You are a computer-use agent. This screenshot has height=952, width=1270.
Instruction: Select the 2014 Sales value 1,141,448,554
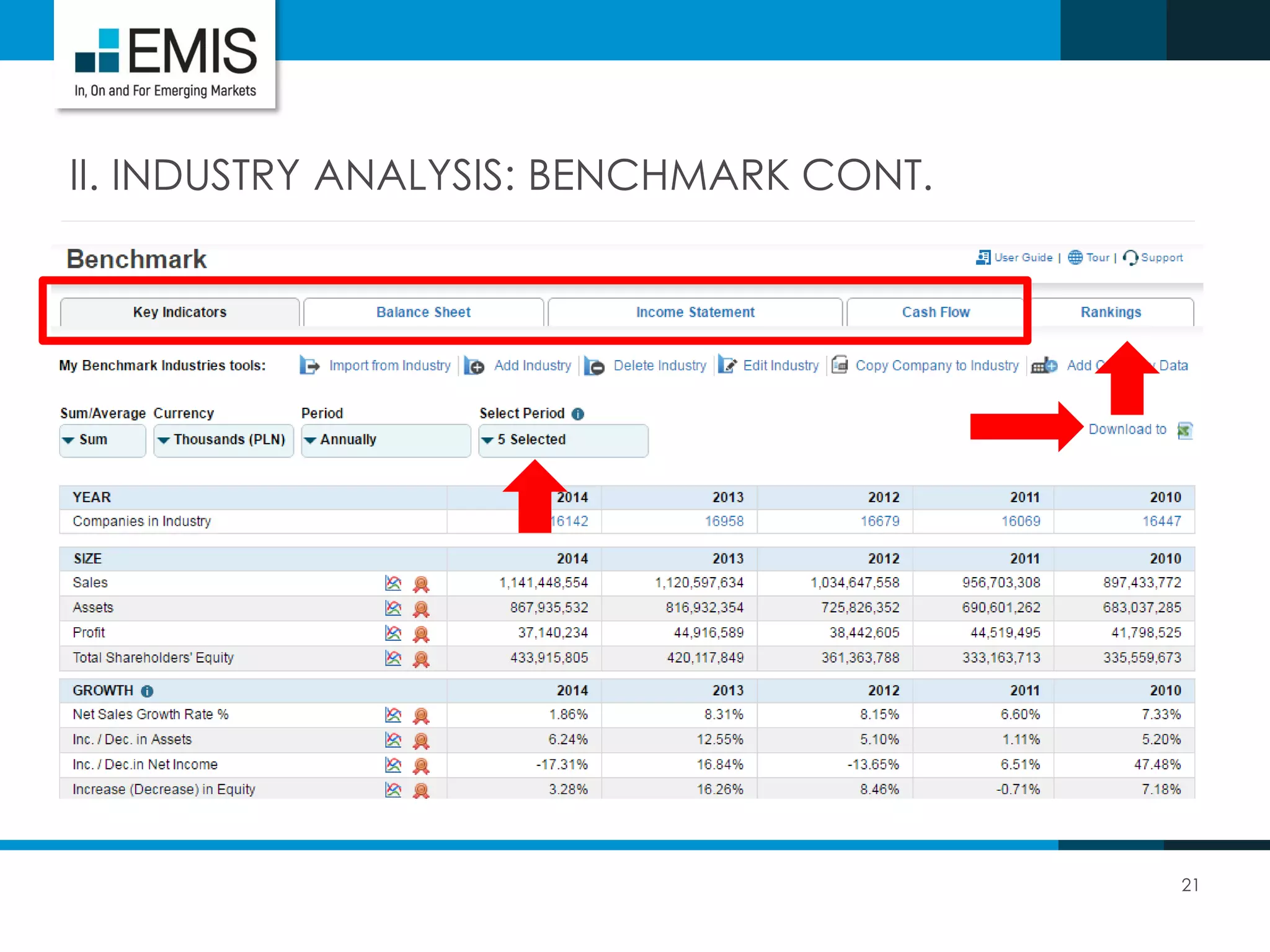point(544,583)
